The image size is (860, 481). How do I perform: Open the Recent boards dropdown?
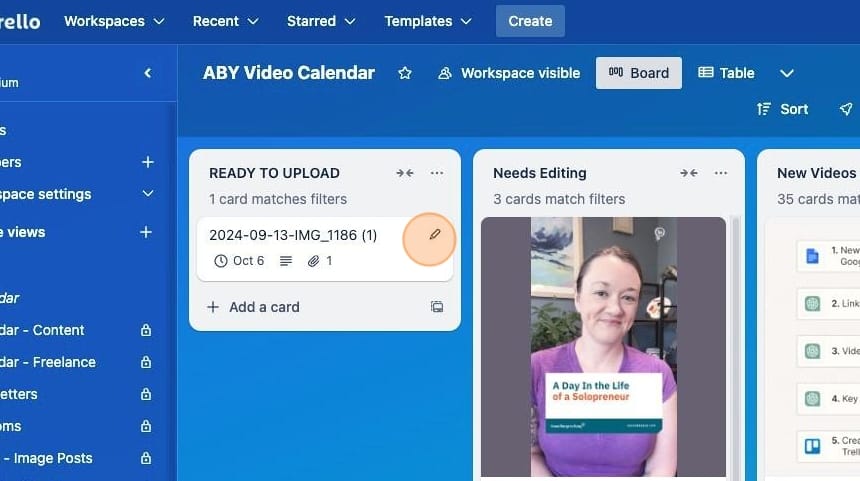pos(225,21)
